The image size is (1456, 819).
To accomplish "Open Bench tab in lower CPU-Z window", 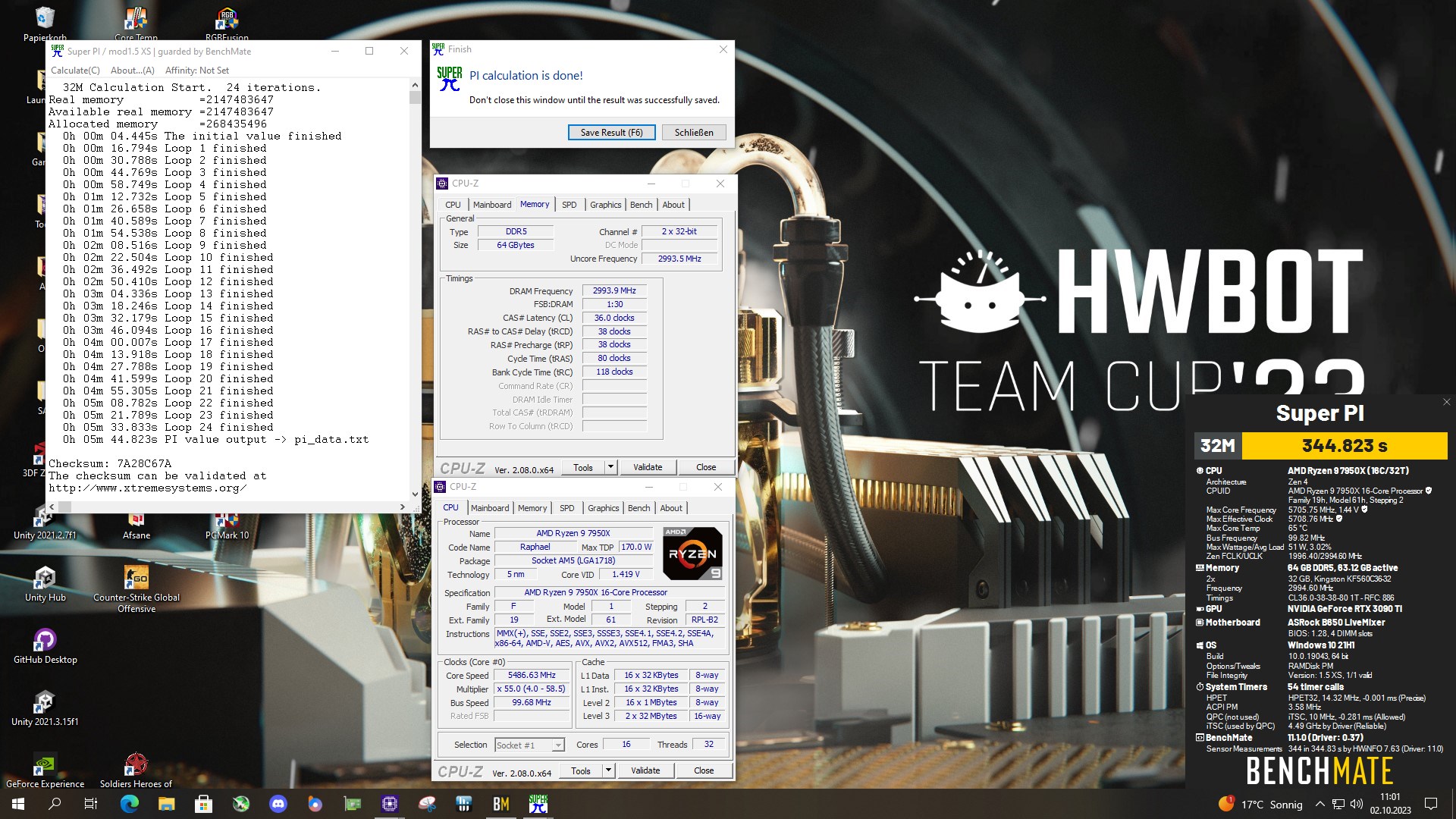I will pyautogui.click(x=639, y=508).
